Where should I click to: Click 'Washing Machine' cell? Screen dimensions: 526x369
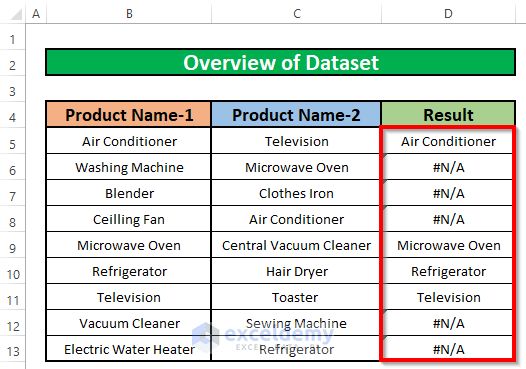(x=129, y=167)
